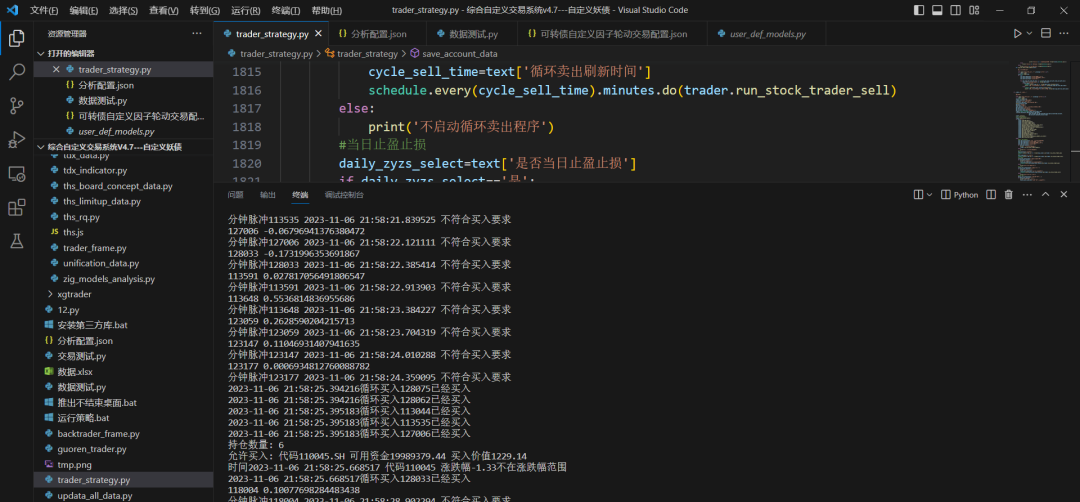
Task: Open launch profile split terminal icon
Action: [917, 195]
